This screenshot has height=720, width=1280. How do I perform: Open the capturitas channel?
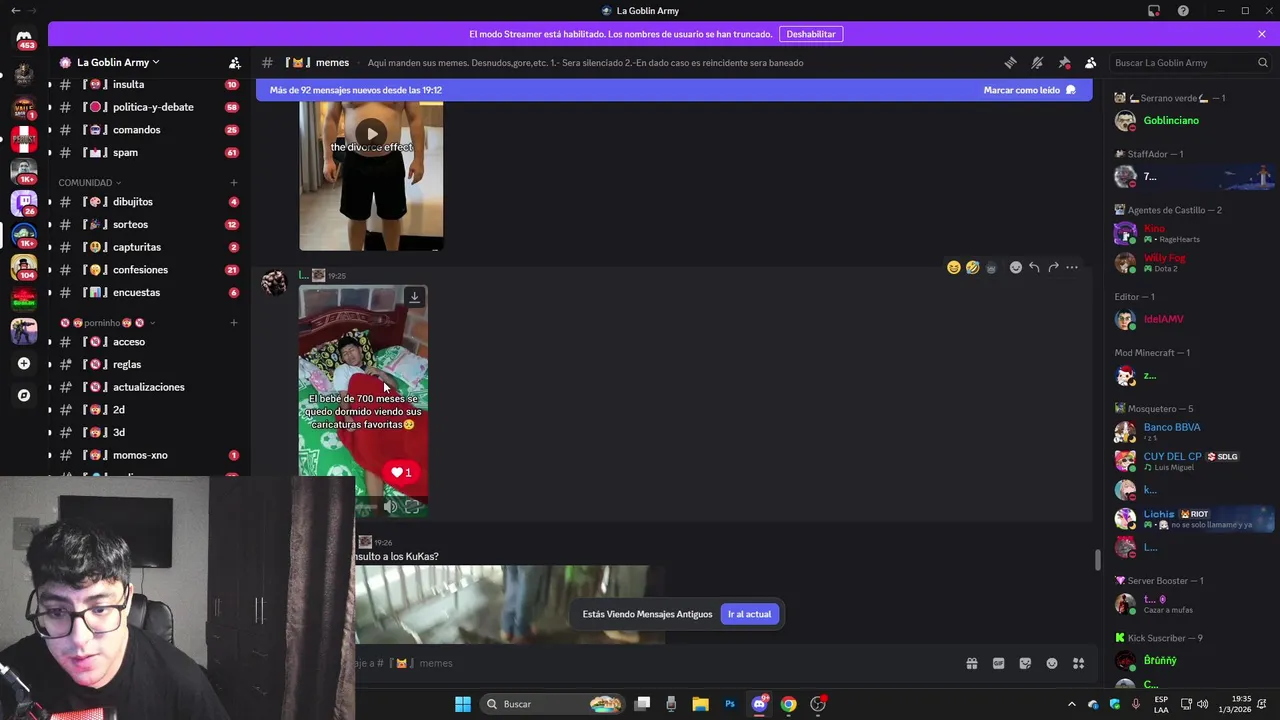[x=148, y=247]
